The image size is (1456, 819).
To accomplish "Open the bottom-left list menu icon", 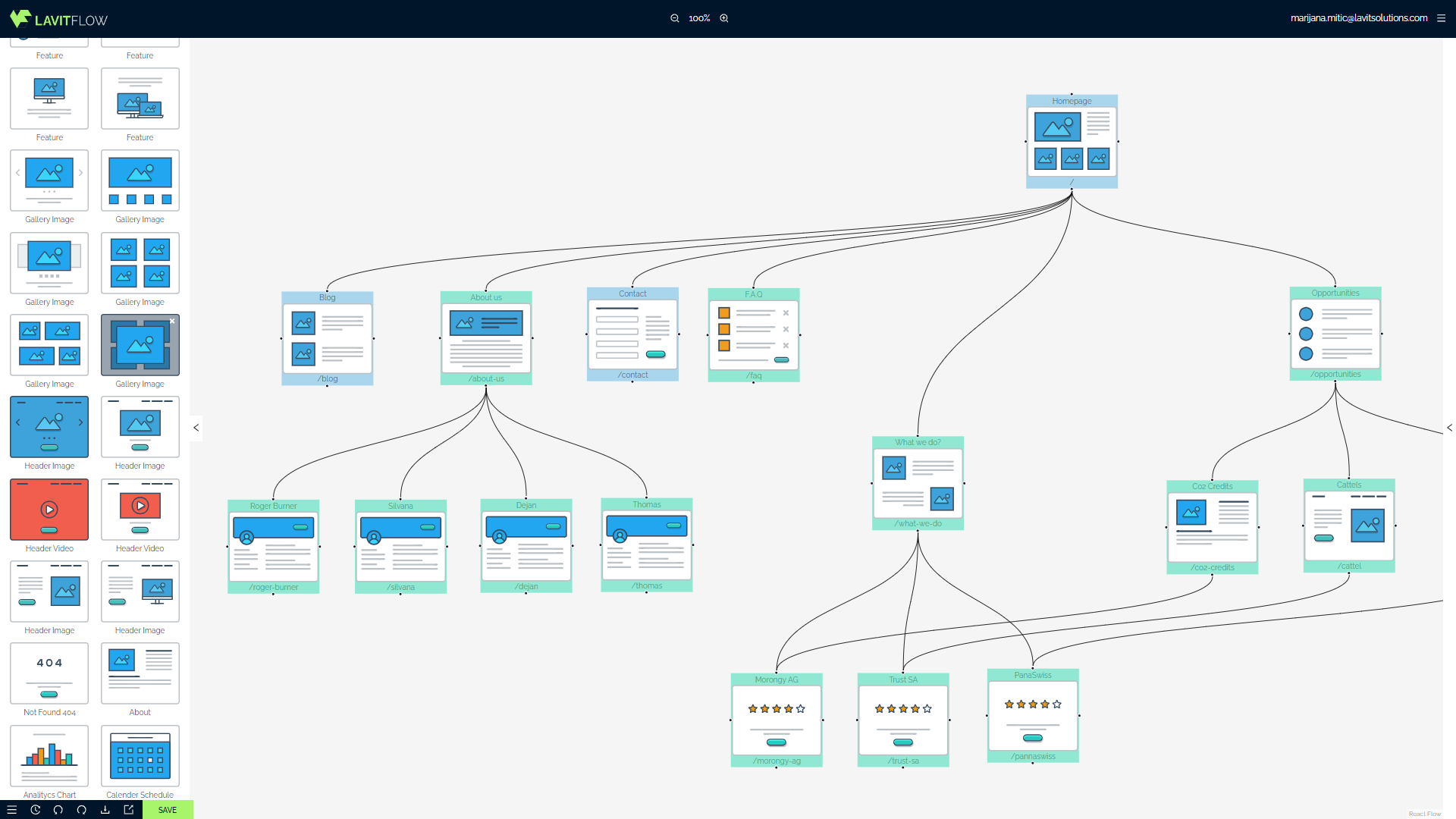I will point(11,810).
